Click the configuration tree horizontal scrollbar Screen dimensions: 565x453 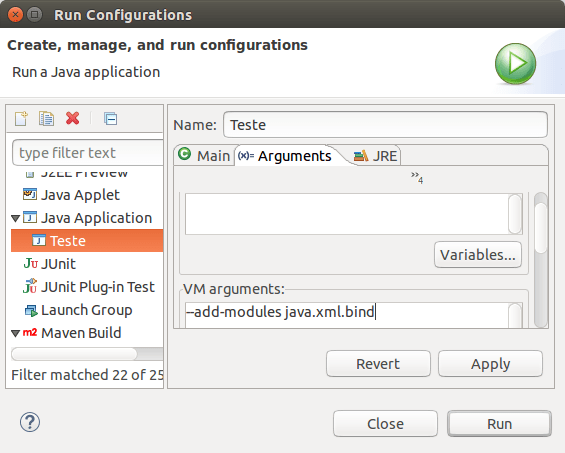point(87,354)
